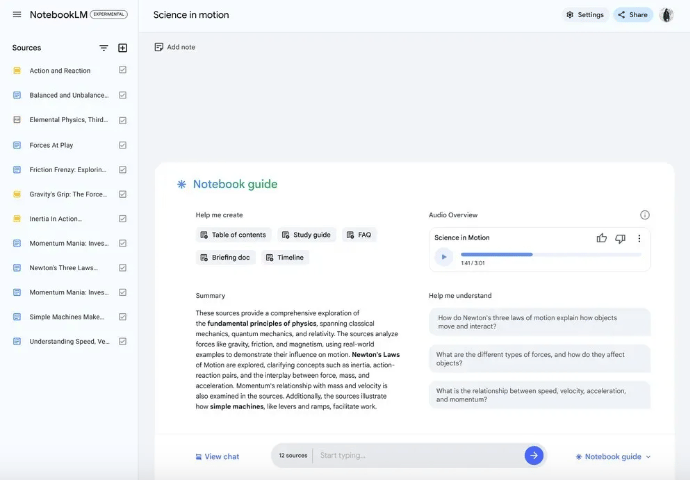
Task: Click the Science in motion notebook title
Action: [191, 15]
